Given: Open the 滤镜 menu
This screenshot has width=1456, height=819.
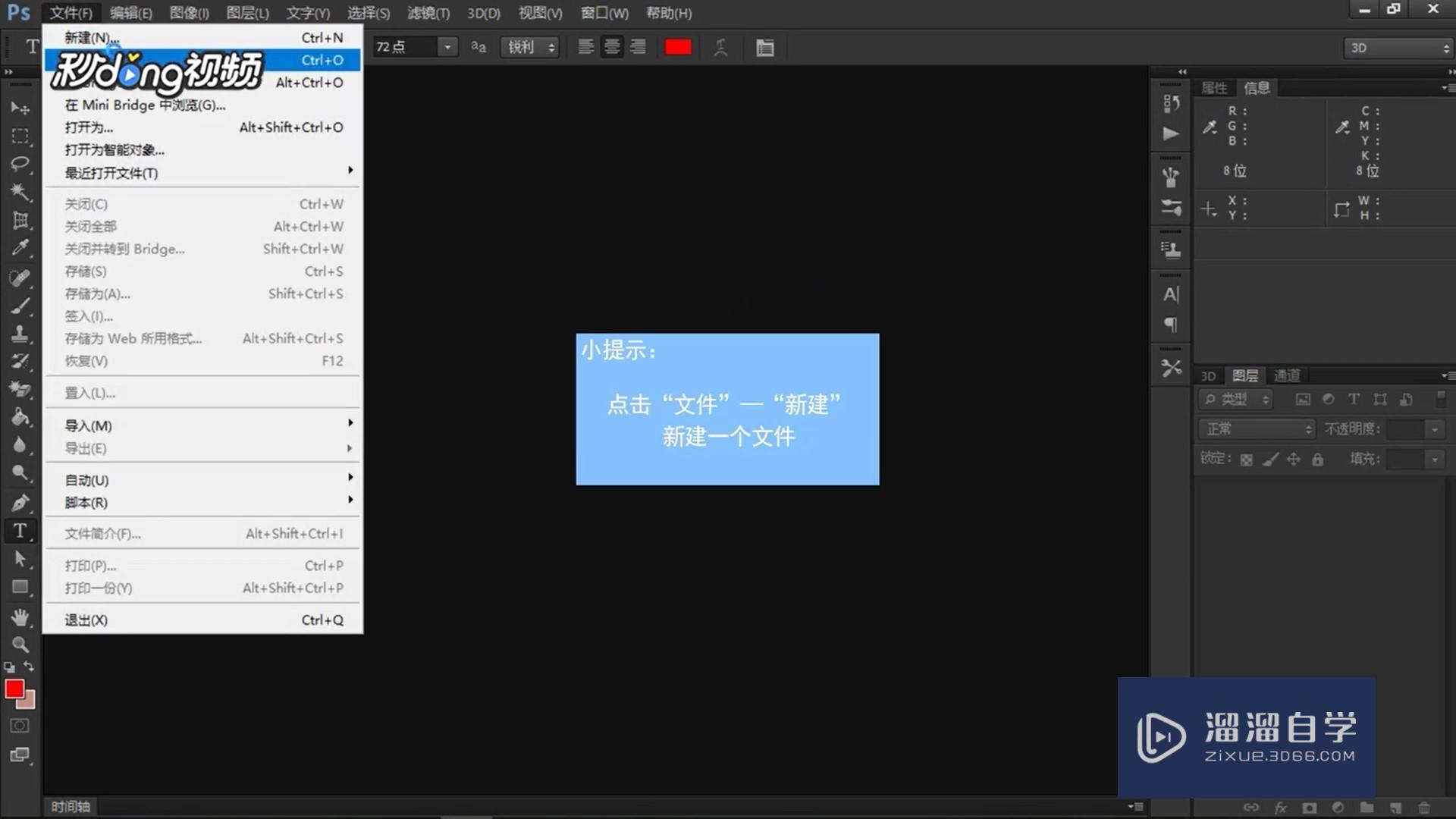Looking at the screenshot, I should (428, 13).
